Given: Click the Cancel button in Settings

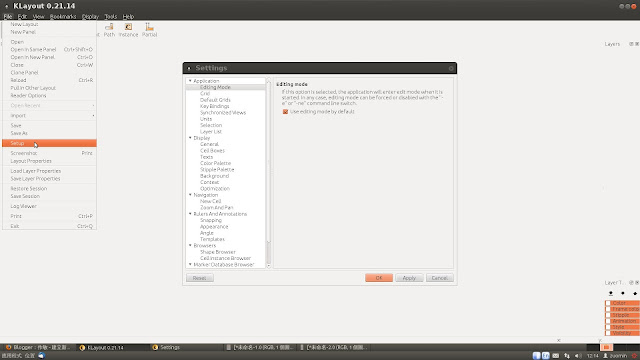Looking at the screenshot, I should coord(440,278).
